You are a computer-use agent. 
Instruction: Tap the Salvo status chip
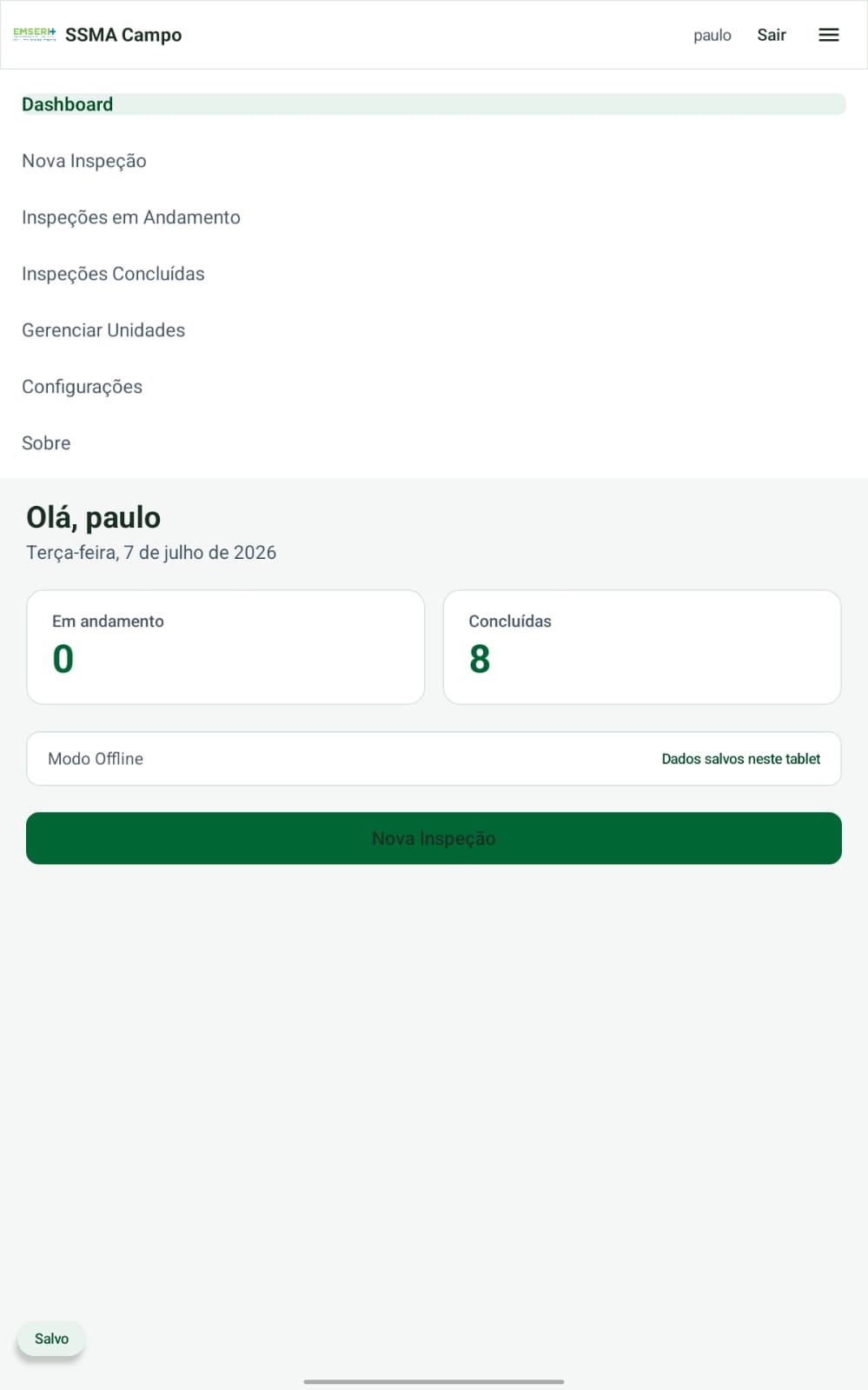[x=51, y=1339]
